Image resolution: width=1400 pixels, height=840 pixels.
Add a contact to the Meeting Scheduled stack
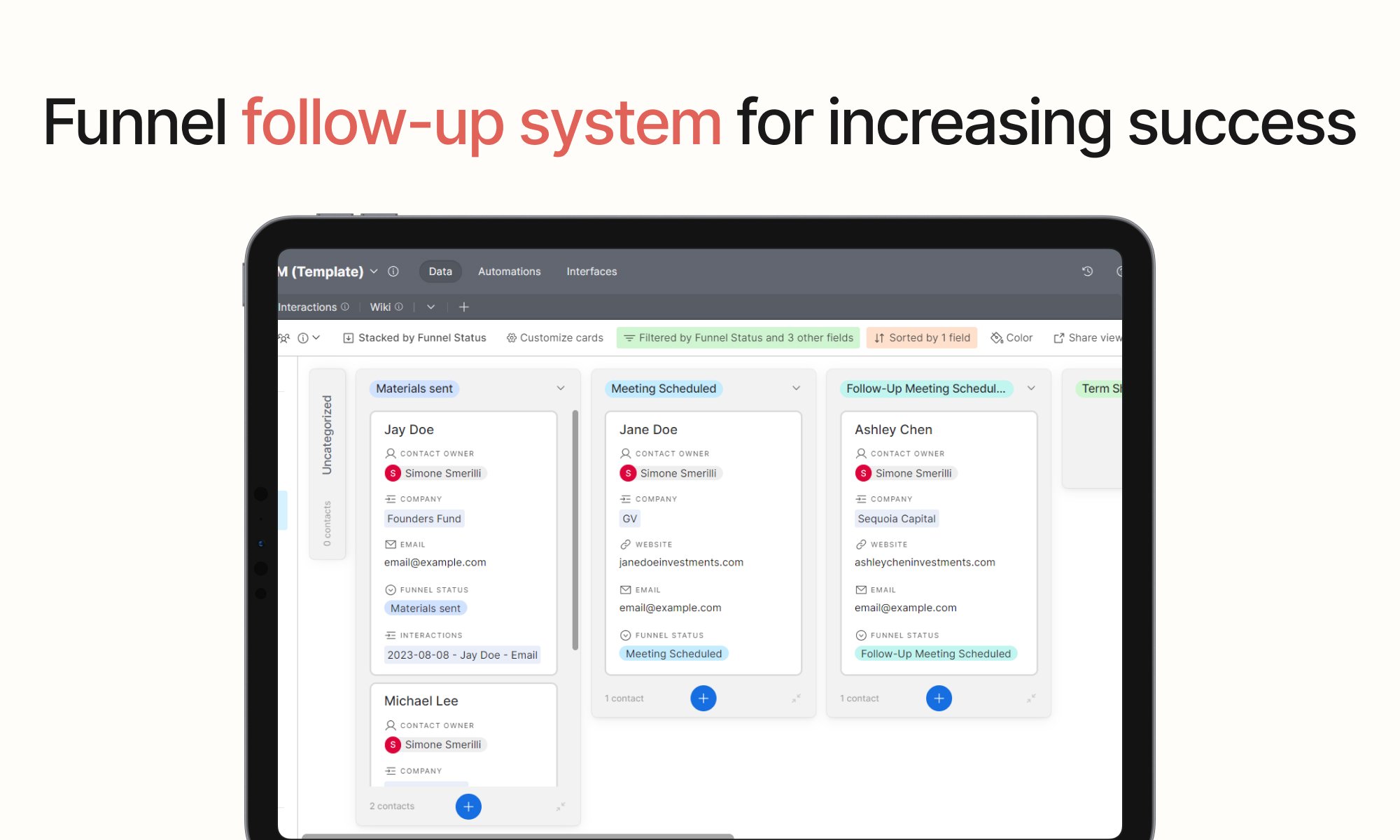703,698
